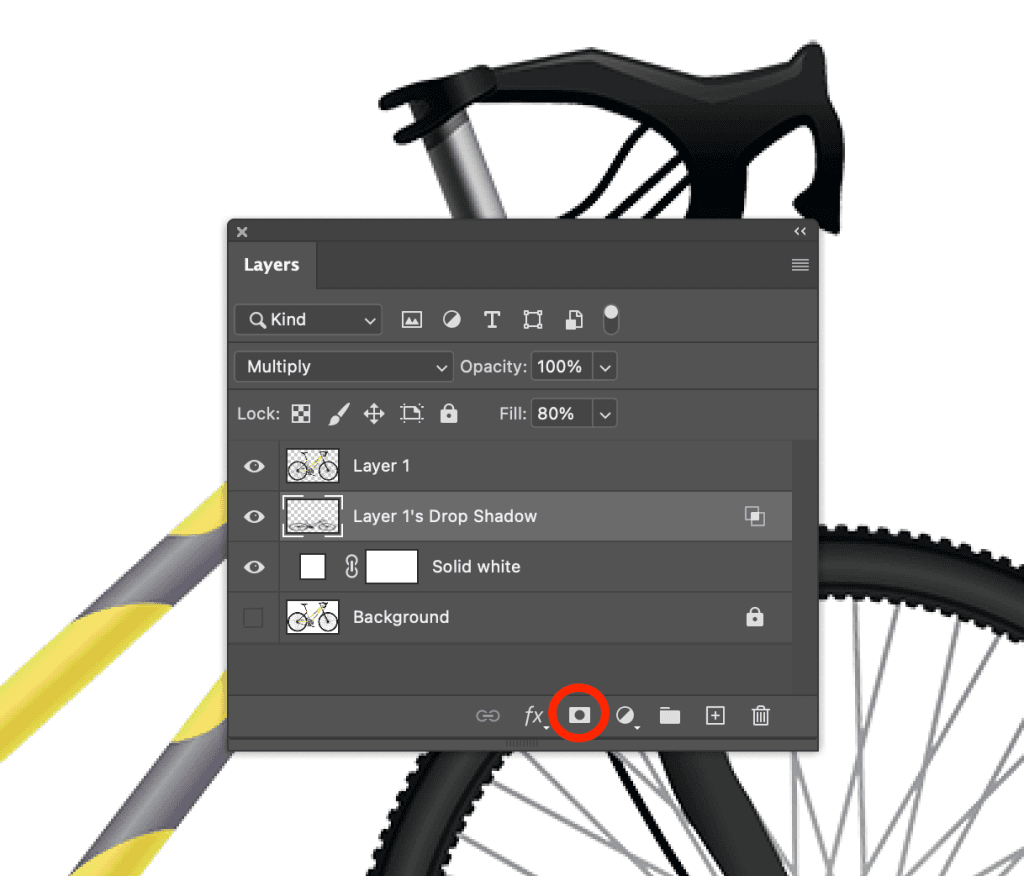Filter for smart objects
The height and width of the screenshot is (876, 1024).
pos(573,319)
